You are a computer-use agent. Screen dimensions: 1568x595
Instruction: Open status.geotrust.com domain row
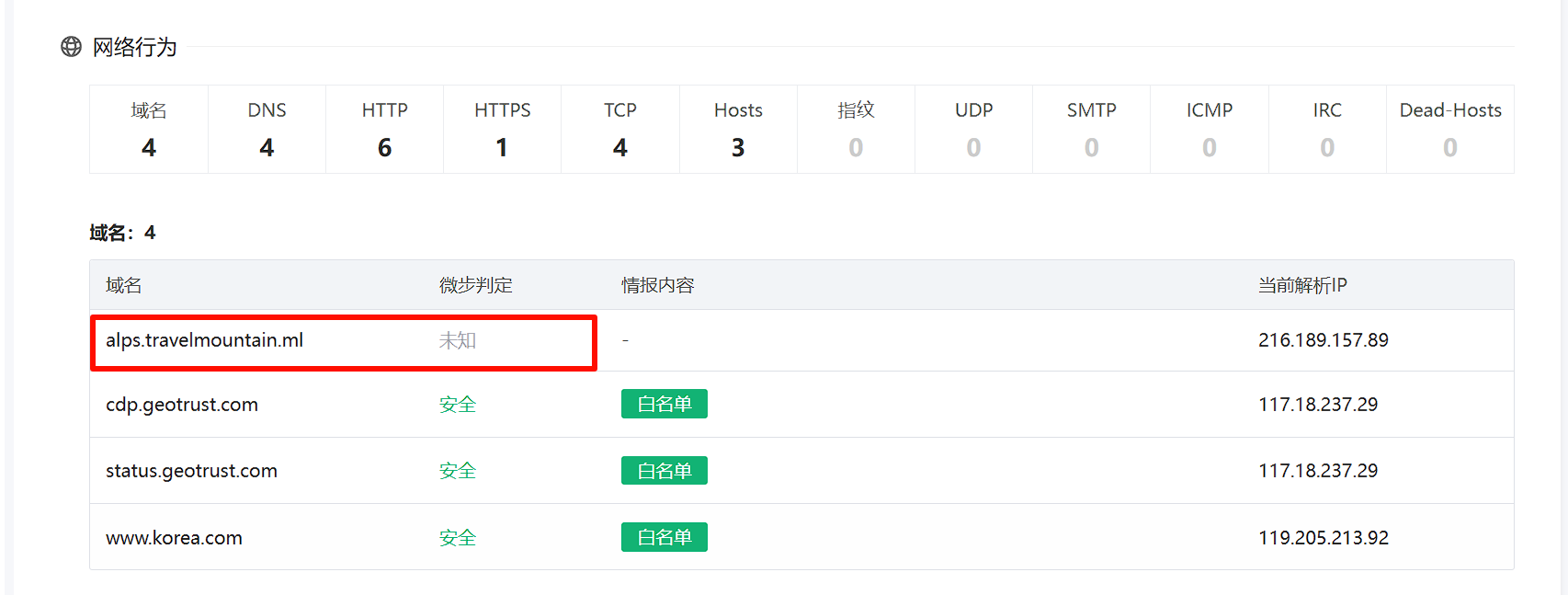pyautogui.click(x=191, y=471)
